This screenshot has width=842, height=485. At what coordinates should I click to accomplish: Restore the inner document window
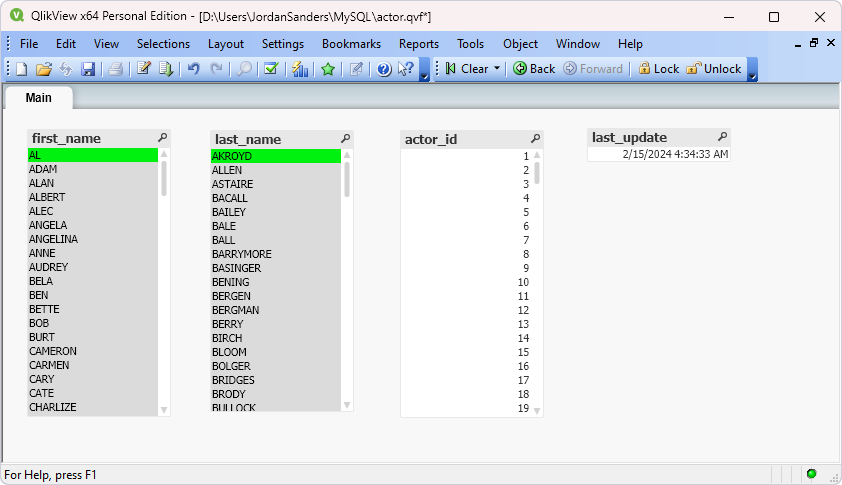click(x=814, y=43)
